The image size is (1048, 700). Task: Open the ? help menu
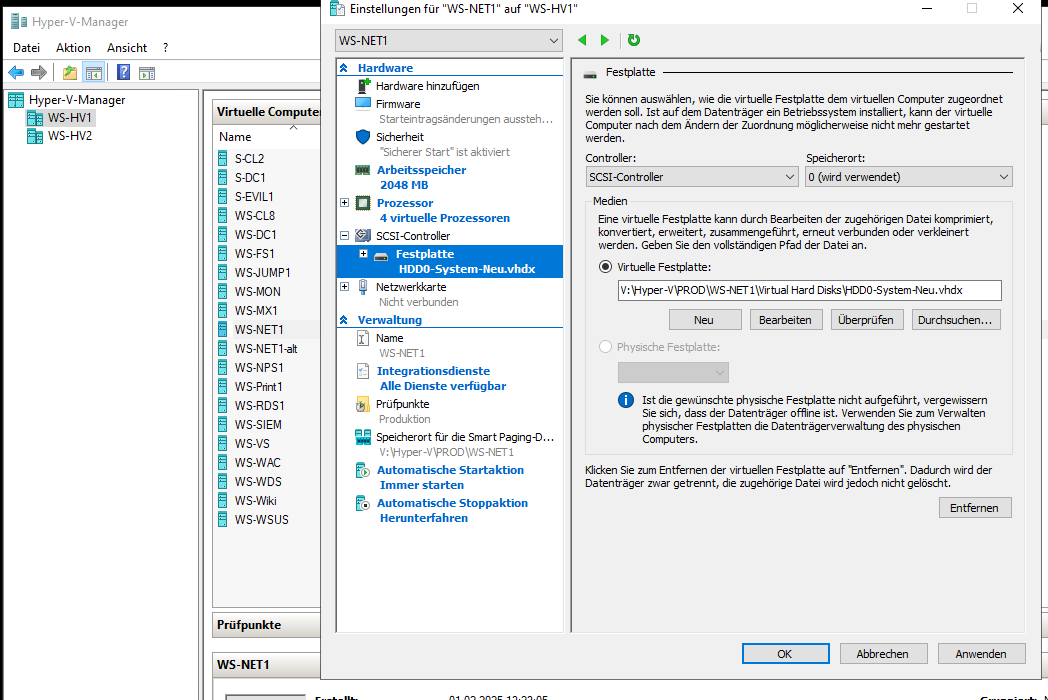coord(165,47)
